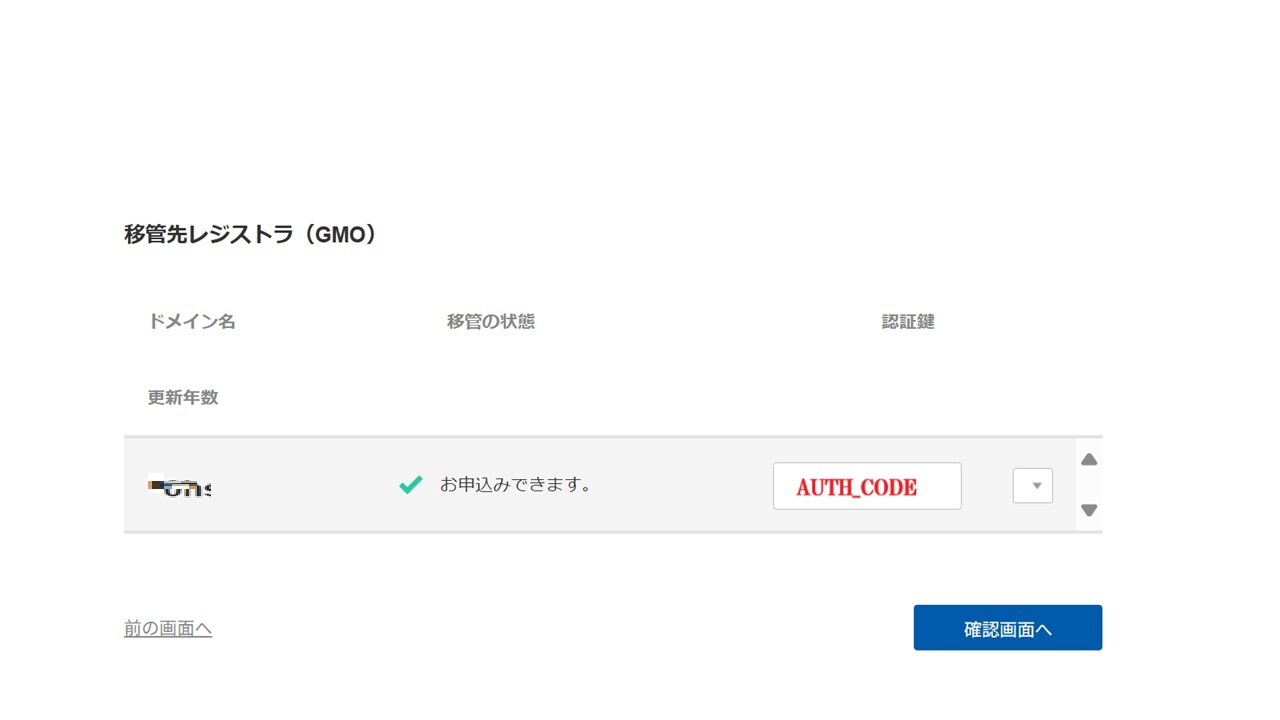
Task: Click the pixelated domain name thumbnail
Action: (180, 488)
